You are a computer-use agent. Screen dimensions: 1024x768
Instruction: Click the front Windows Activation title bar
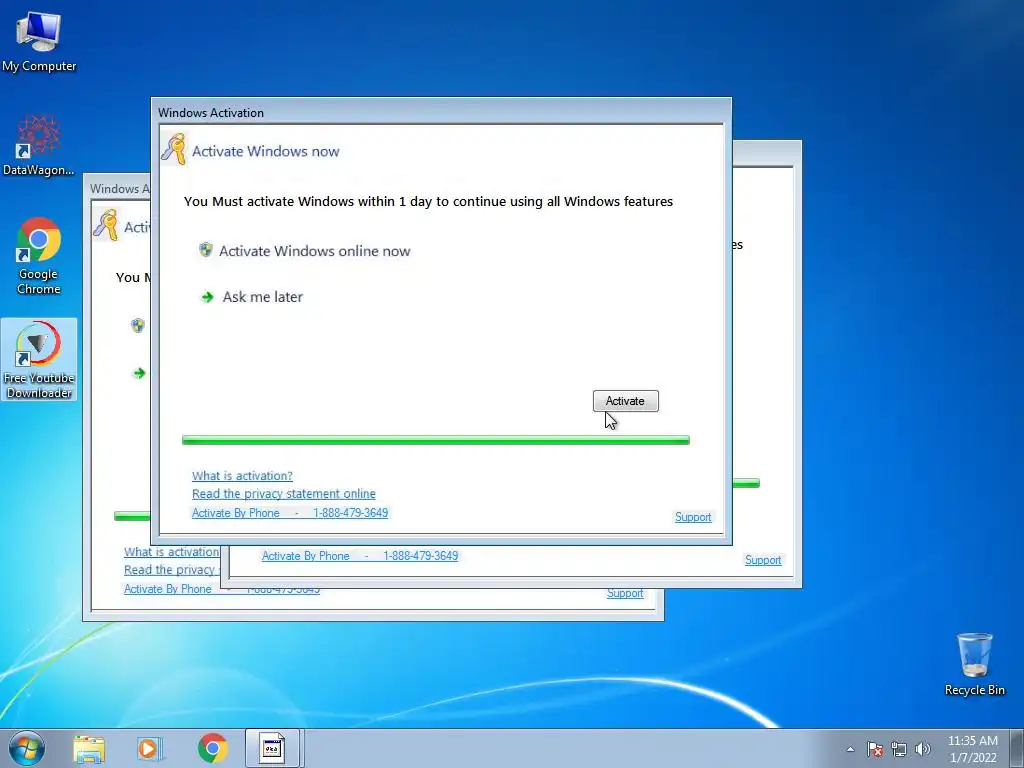pyautogui.click(x=441, y=112)
